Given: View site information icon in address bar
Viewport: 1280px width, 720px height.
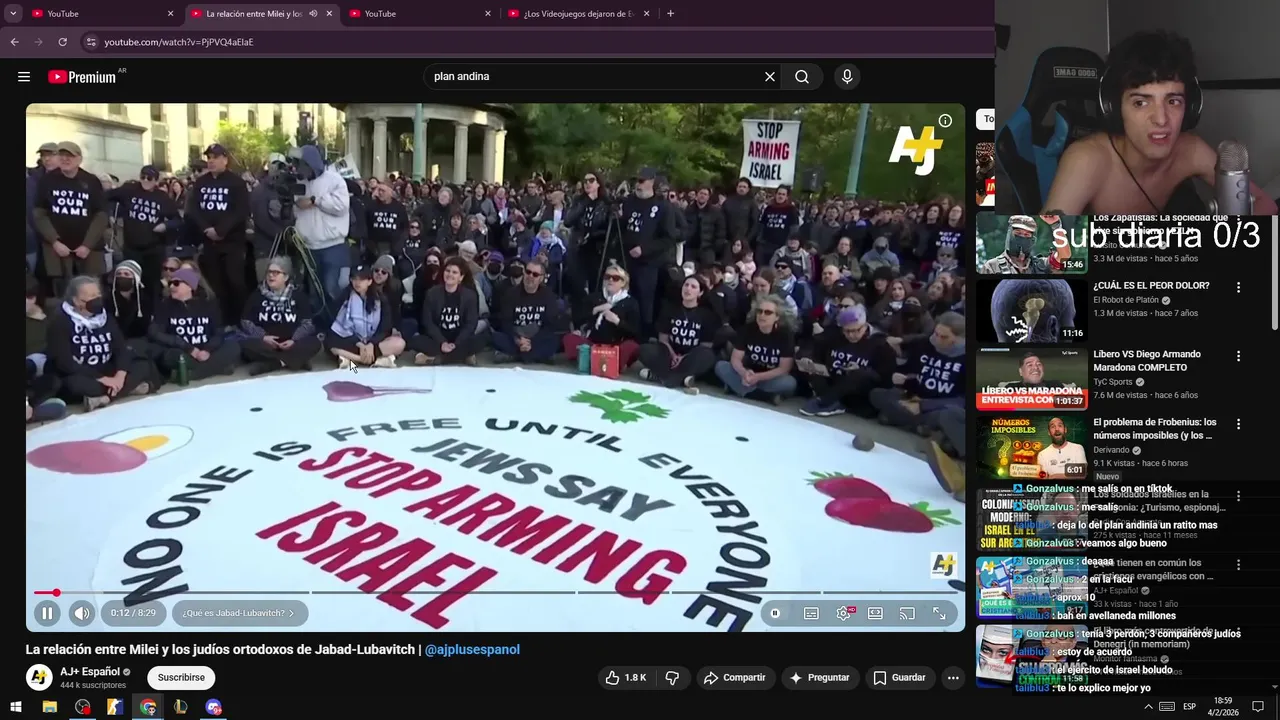Looking at the screenshot, I should coord(91,42).
